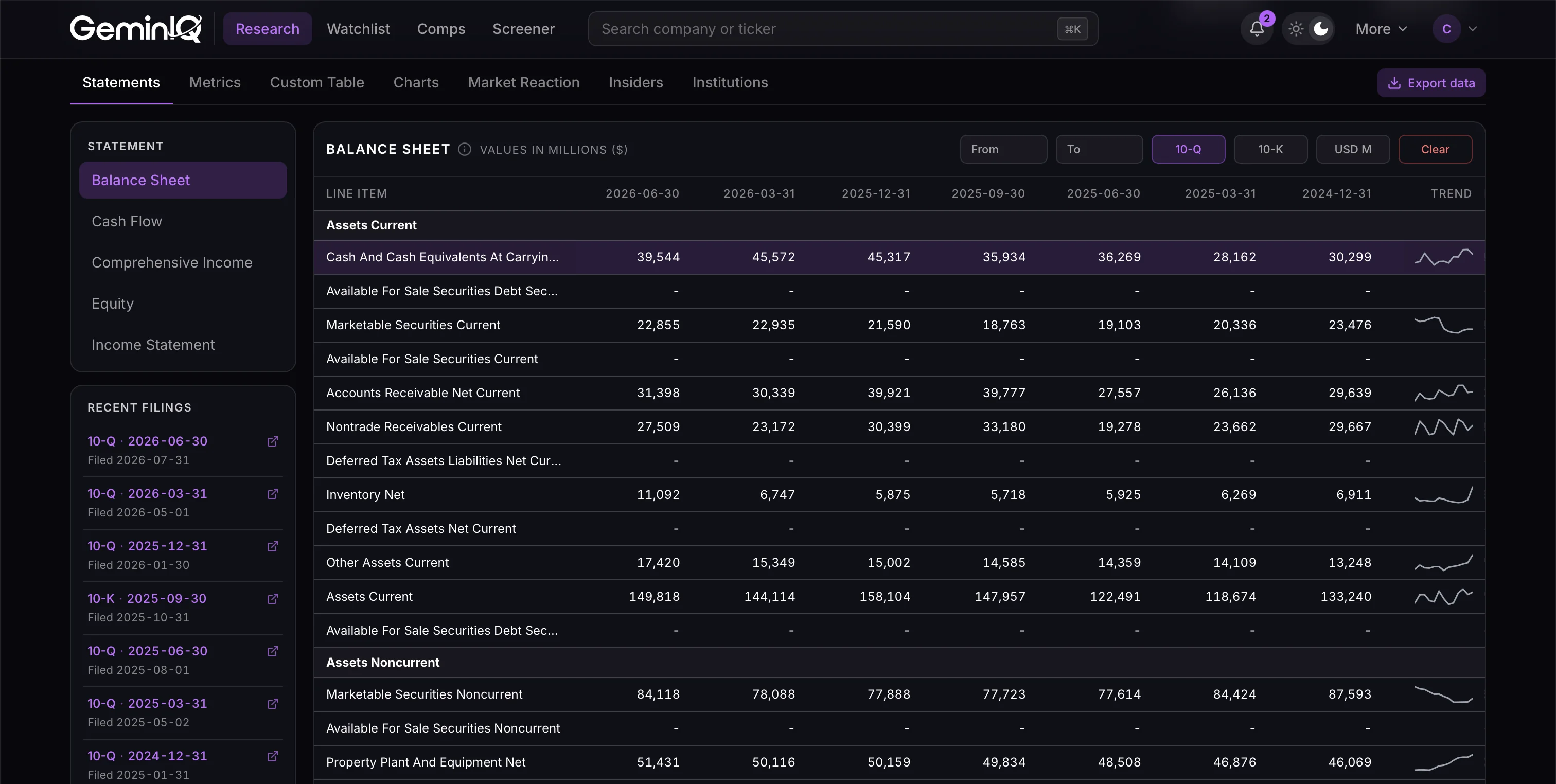This screenshot has height=784, width=1556.
Task: Open the 10-Q 2025-03-31 filing link
Action: coord(147,704)
